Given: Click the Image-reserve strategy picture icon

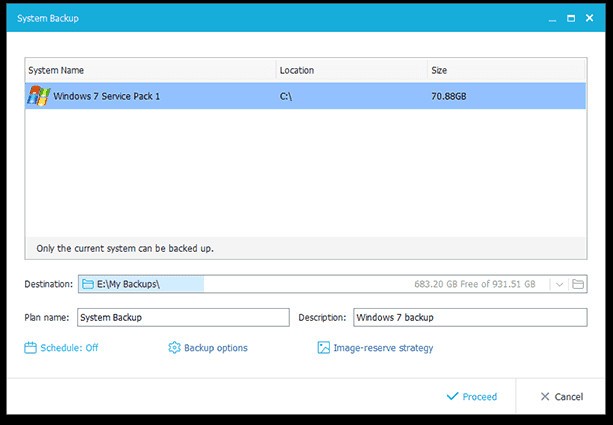Looking at the screenshot, I should 324,348.
